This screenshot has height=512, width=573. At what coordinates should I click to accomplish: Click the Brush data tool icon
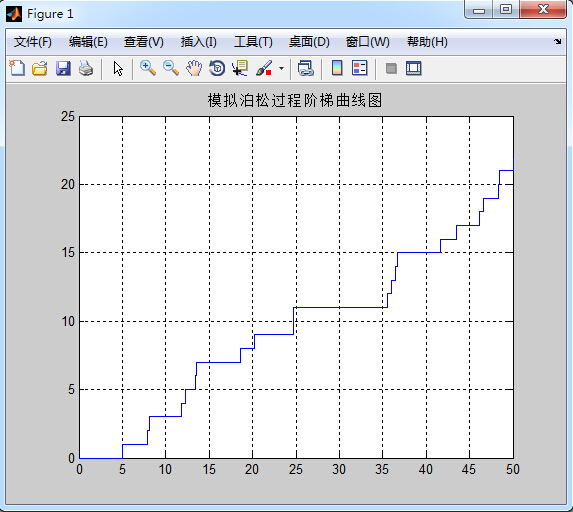point(264,68)
